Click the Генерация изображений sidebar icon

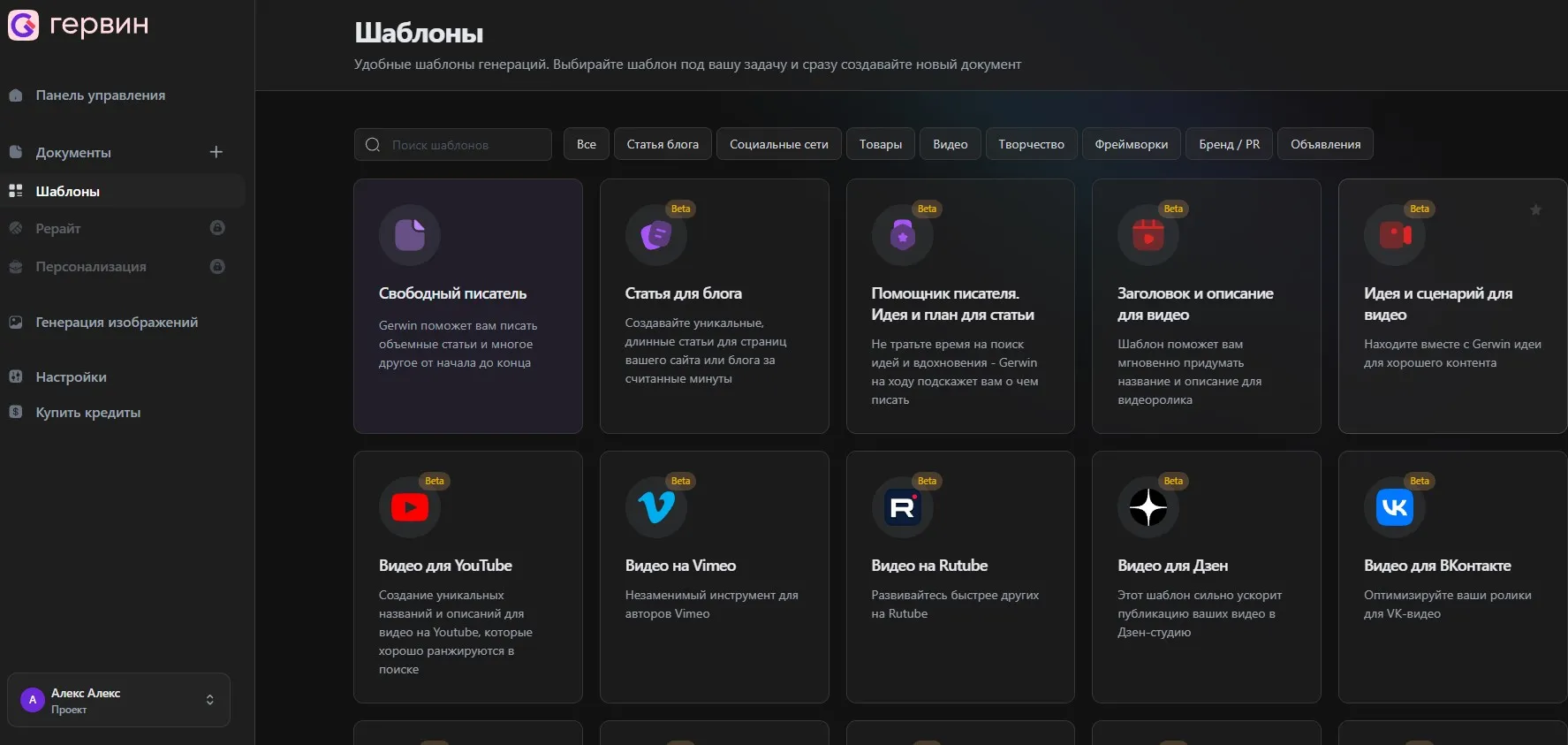pyautogui.click(x=16, y=323)
